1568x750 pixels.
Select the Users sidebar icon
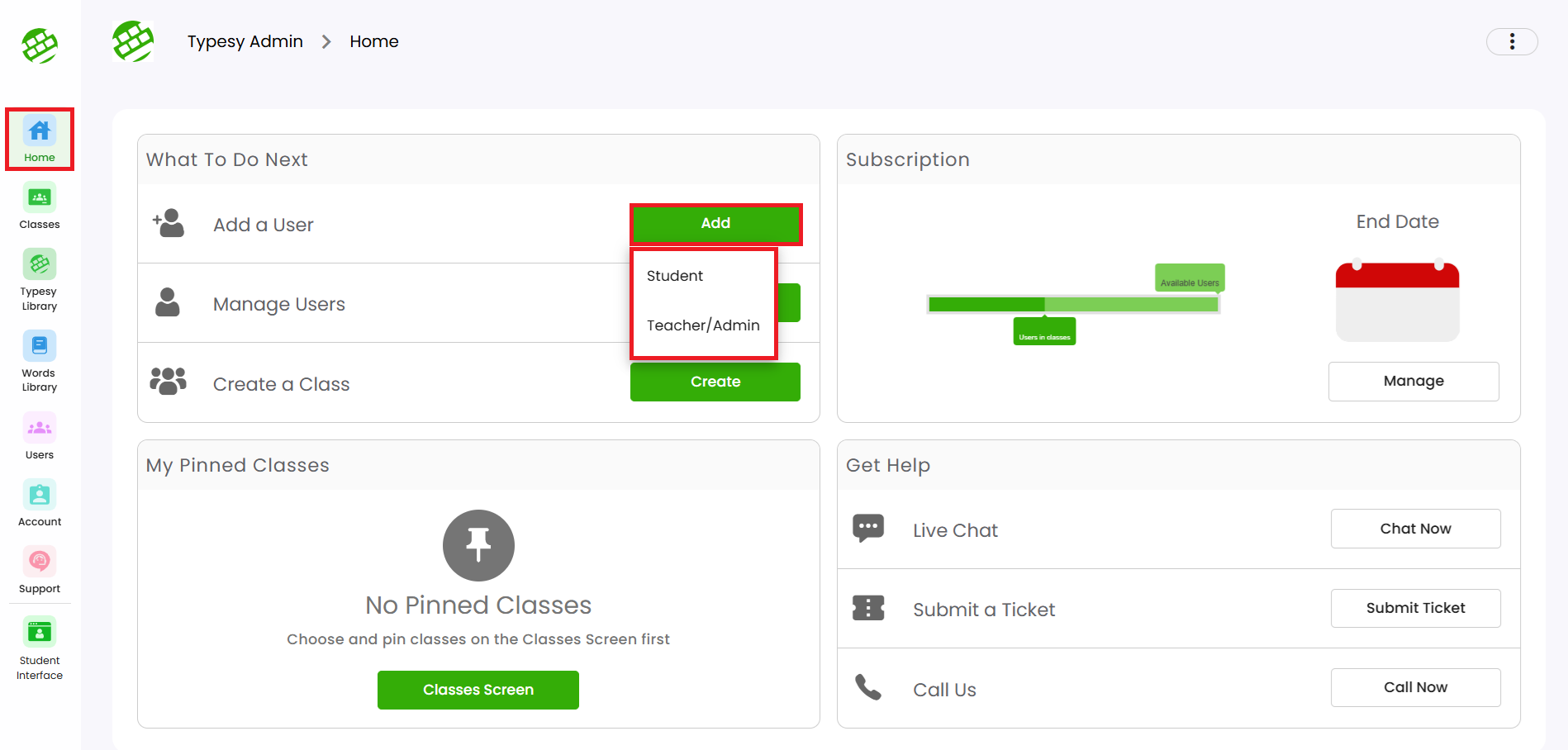40,428
